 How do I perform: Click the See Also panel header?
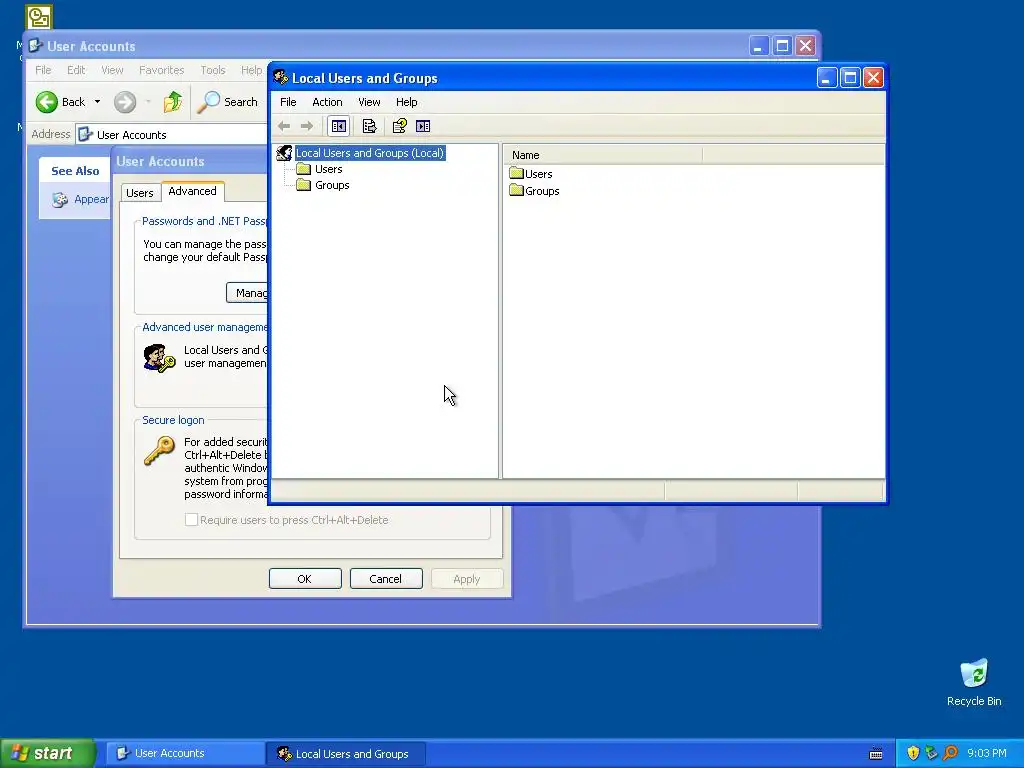75,171
